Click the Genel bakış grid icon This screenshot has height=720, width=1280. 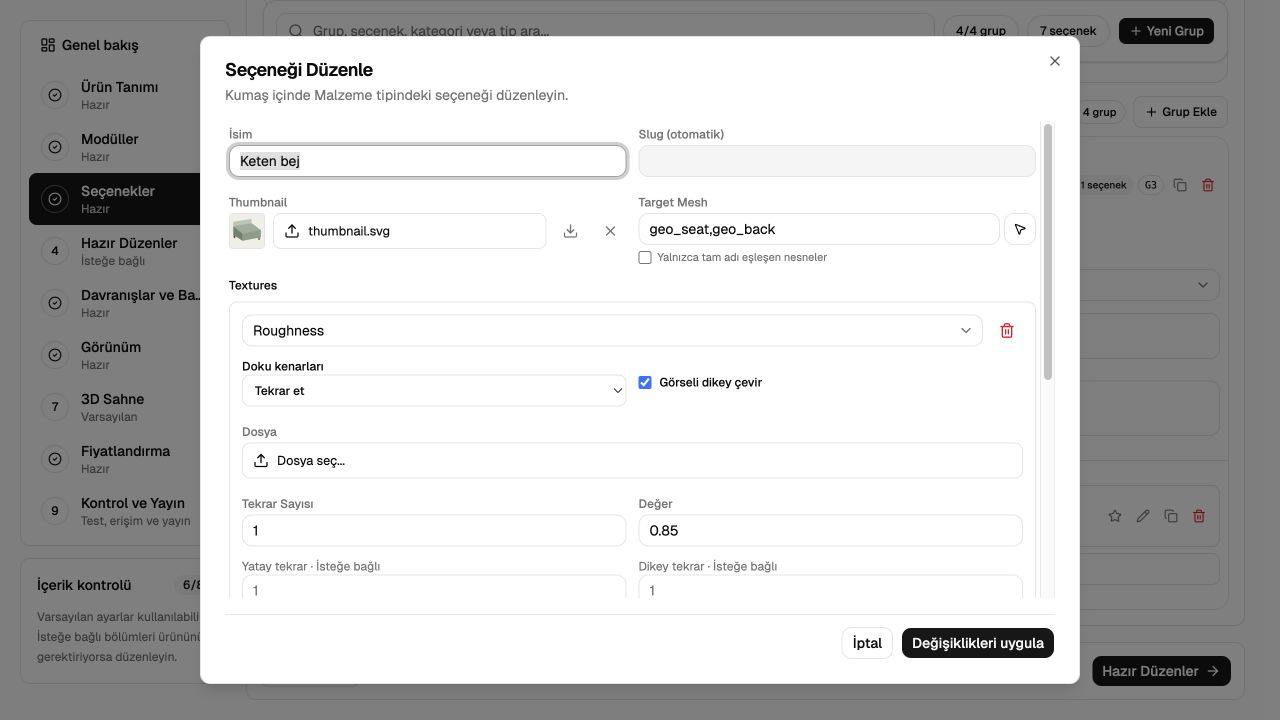(48, 45)
